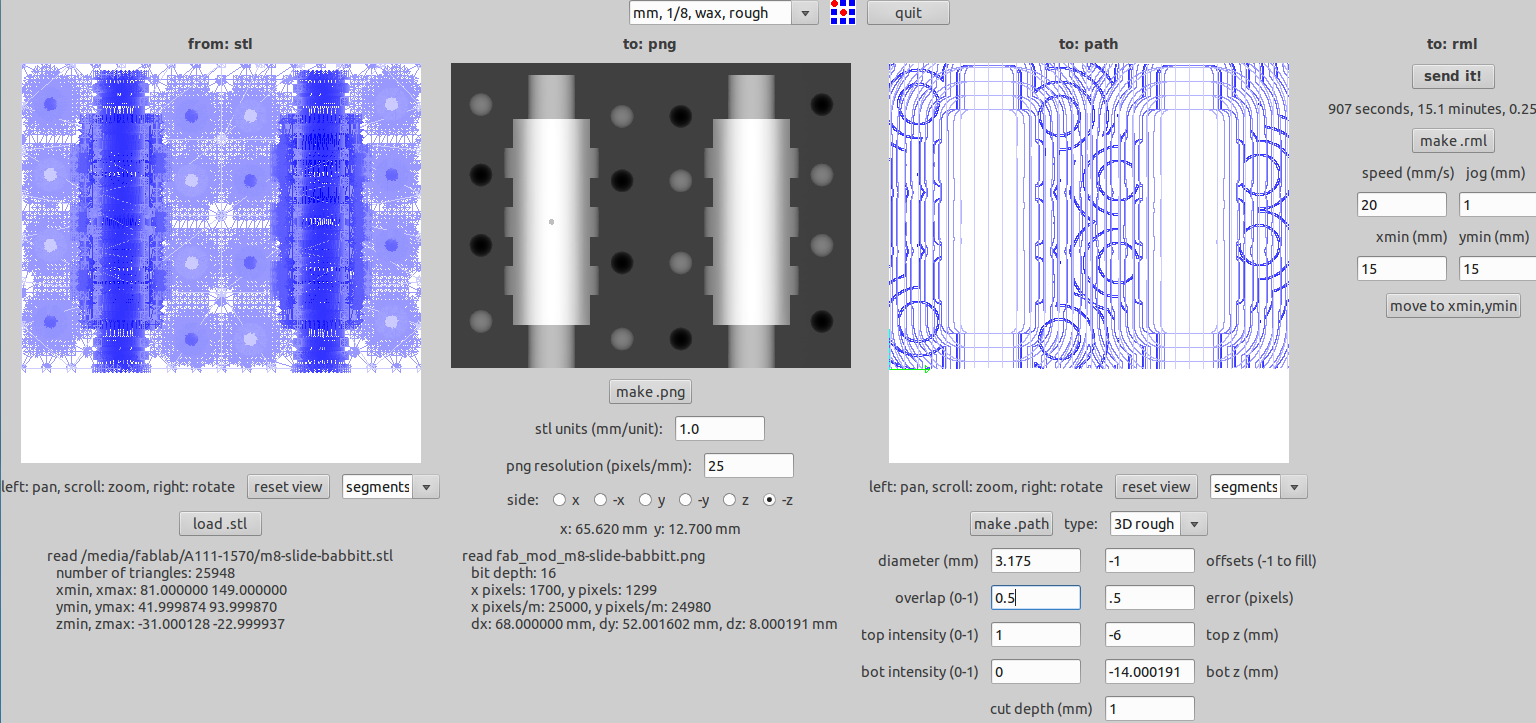
Task: Click the offsets input field showing -1
Action: tap(1150, 561)
